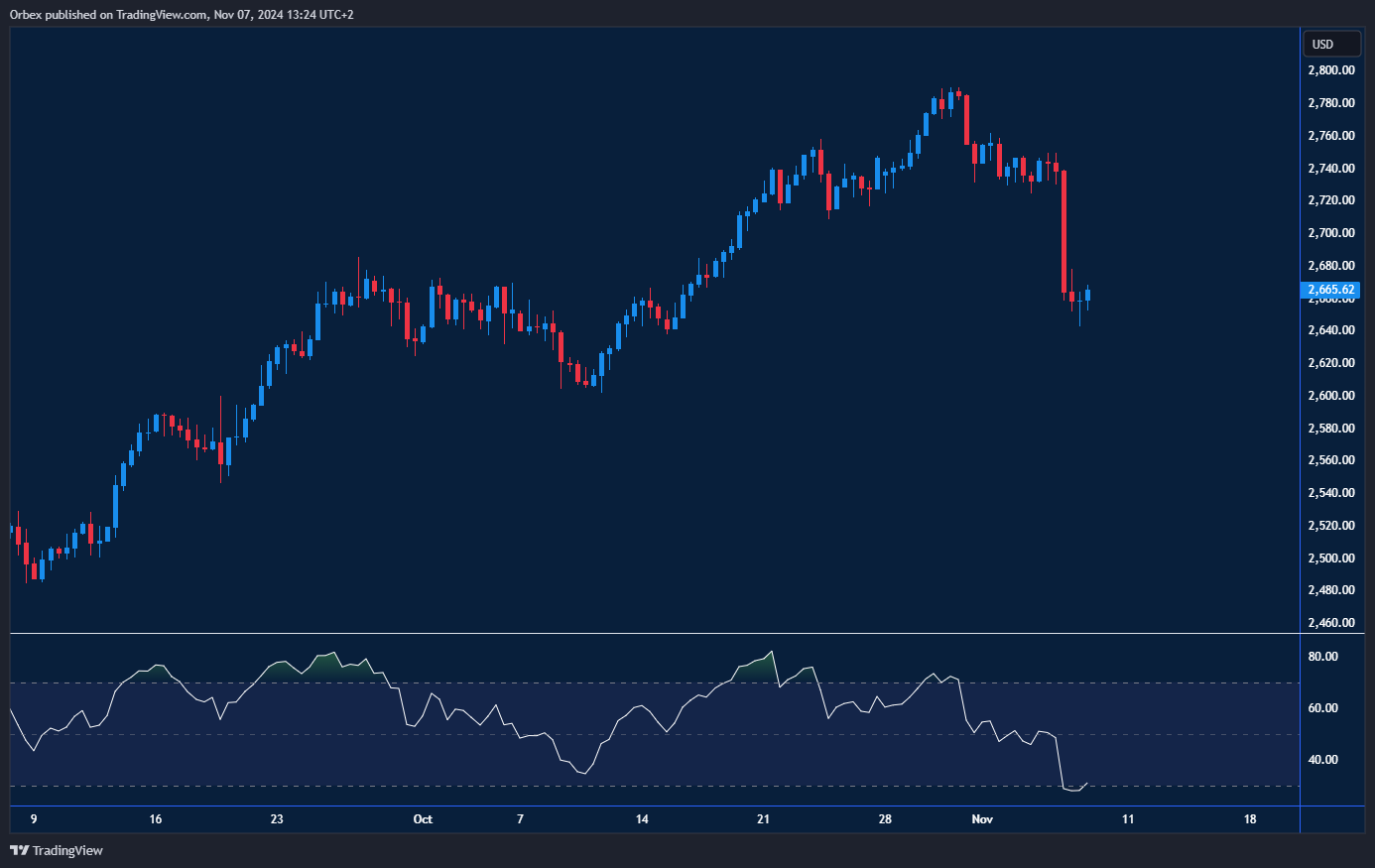Click the Oct label on the time axis
The height and width of the screenshot is (868, 1375).
(x=423, y=819)
